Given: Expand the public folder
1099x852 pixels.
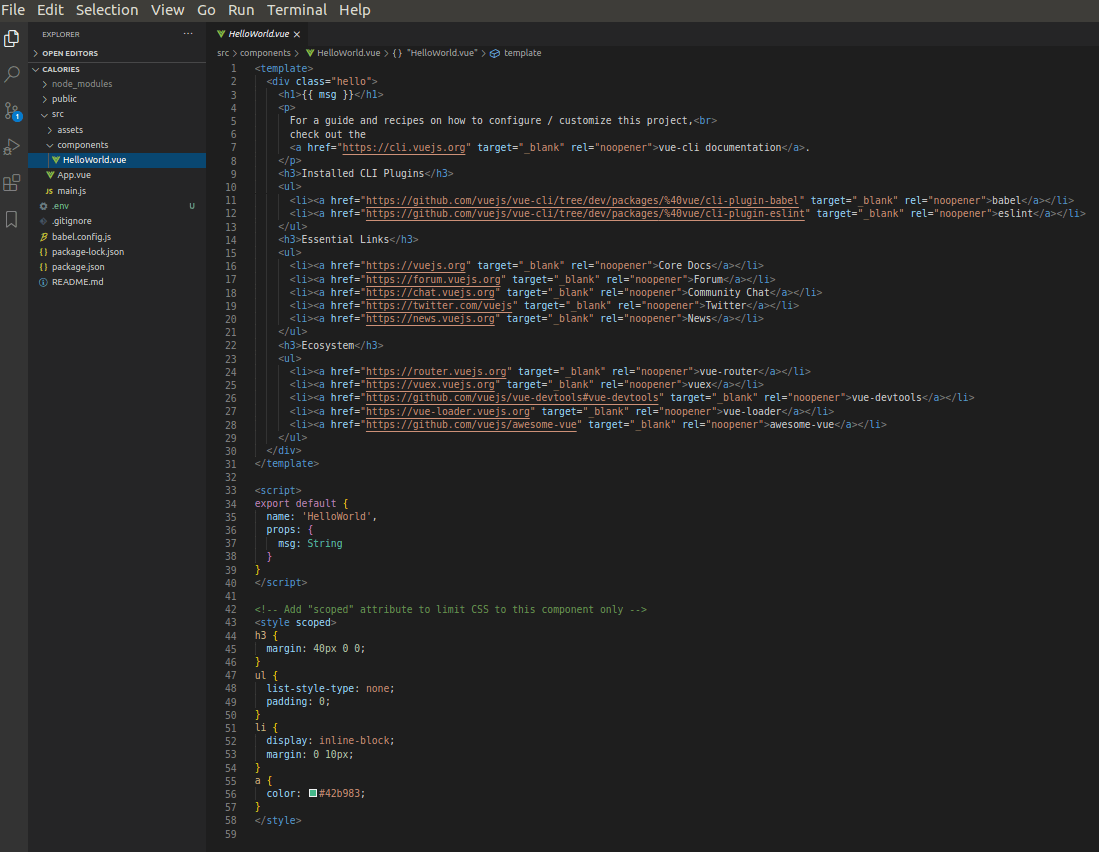Looking at the screenshot, I should [x=46, y=99].
